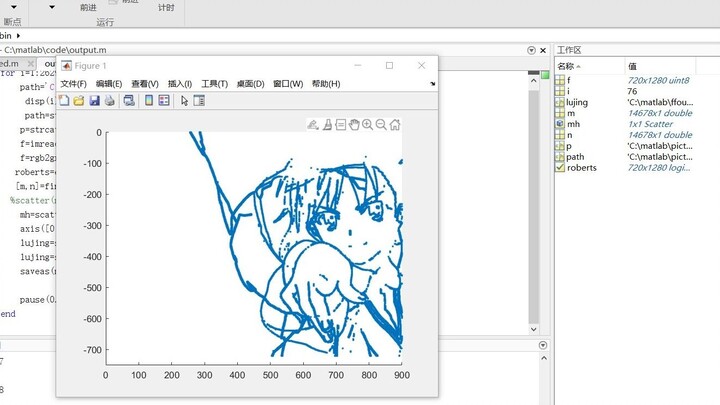Screen dimensions: 720x405
Task: Expand the bin folder path arrow
Action: tap(18, 36)
